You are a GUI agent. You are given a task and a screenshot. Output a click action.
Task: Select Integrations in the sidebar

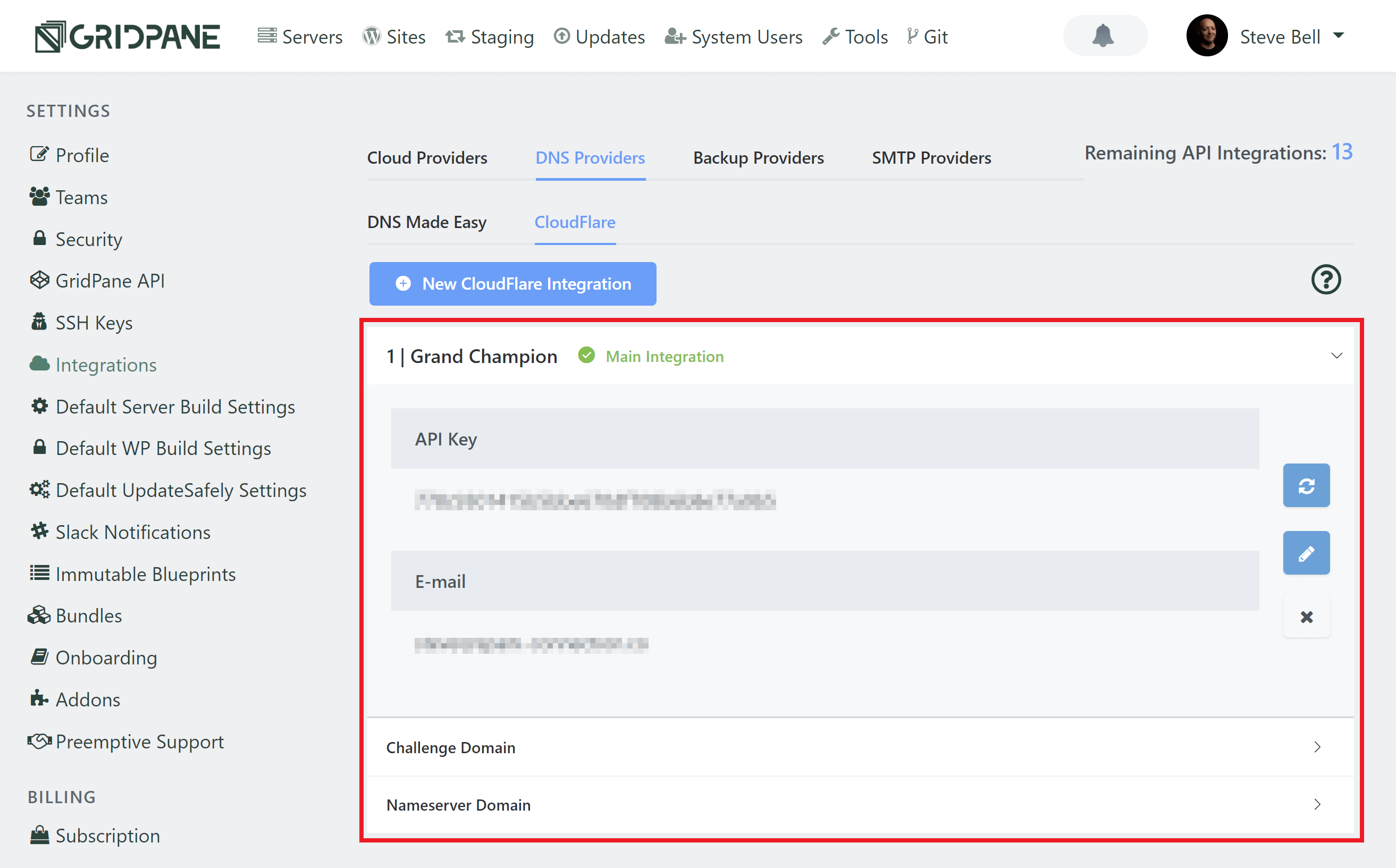(93, 365)
